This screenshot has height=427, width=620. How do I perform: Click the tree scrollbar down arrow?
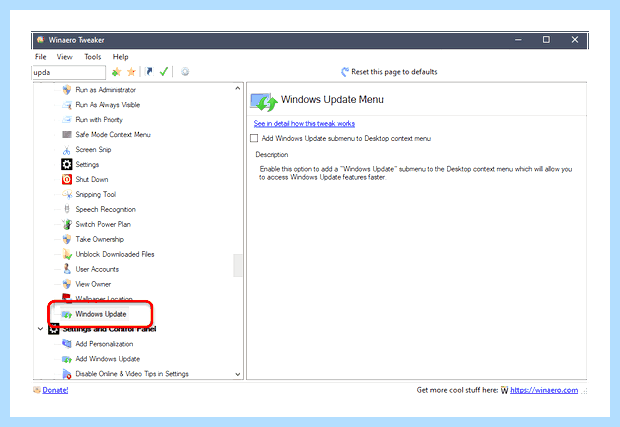pos(237,374)
